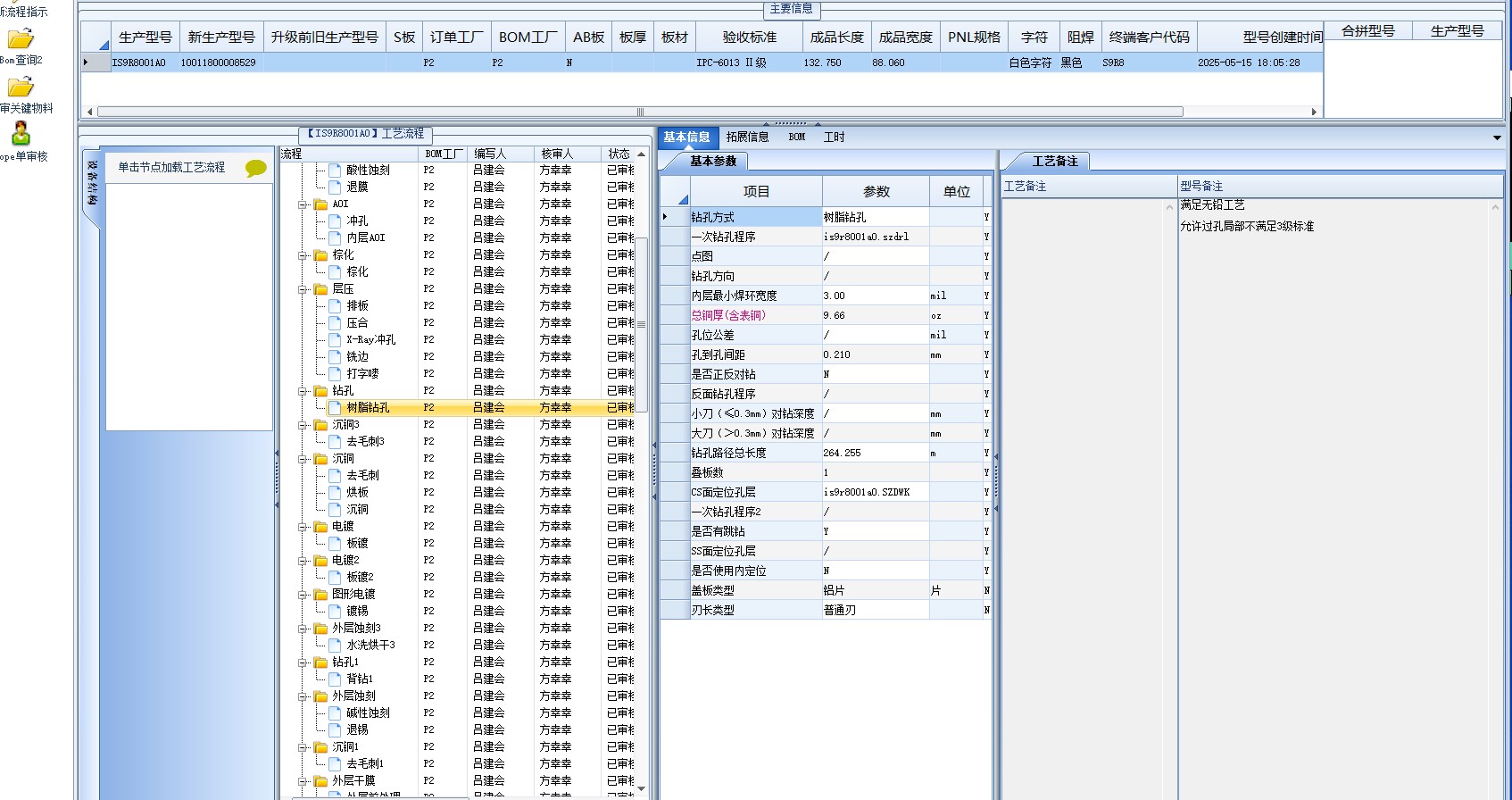1512x800 pixels.
Task: Click the document icon beside 碱性蚀刻
Action: [x=336, y=712]
